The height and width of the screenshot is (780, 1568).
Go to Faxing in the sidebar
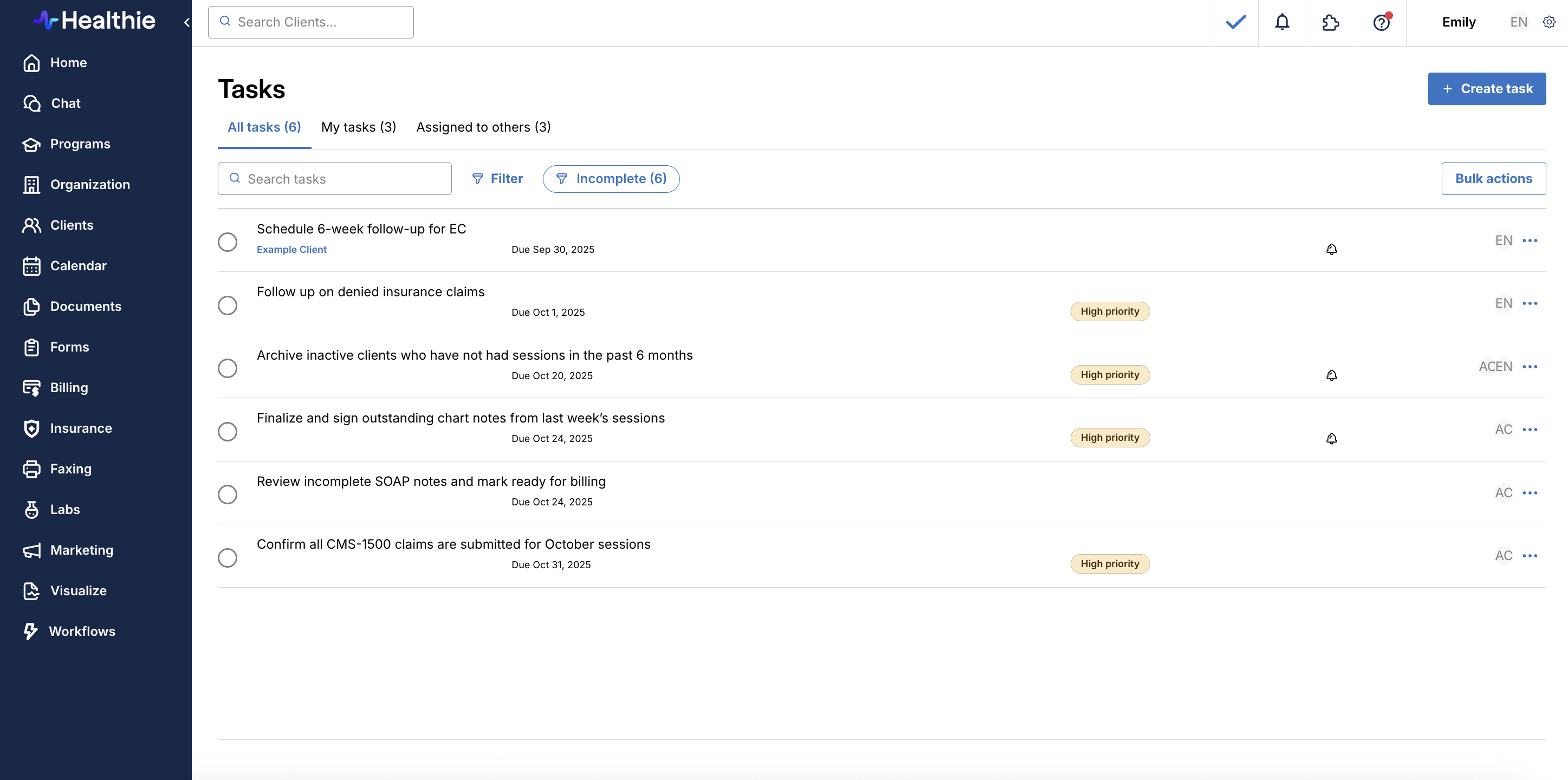pos(70,469)
